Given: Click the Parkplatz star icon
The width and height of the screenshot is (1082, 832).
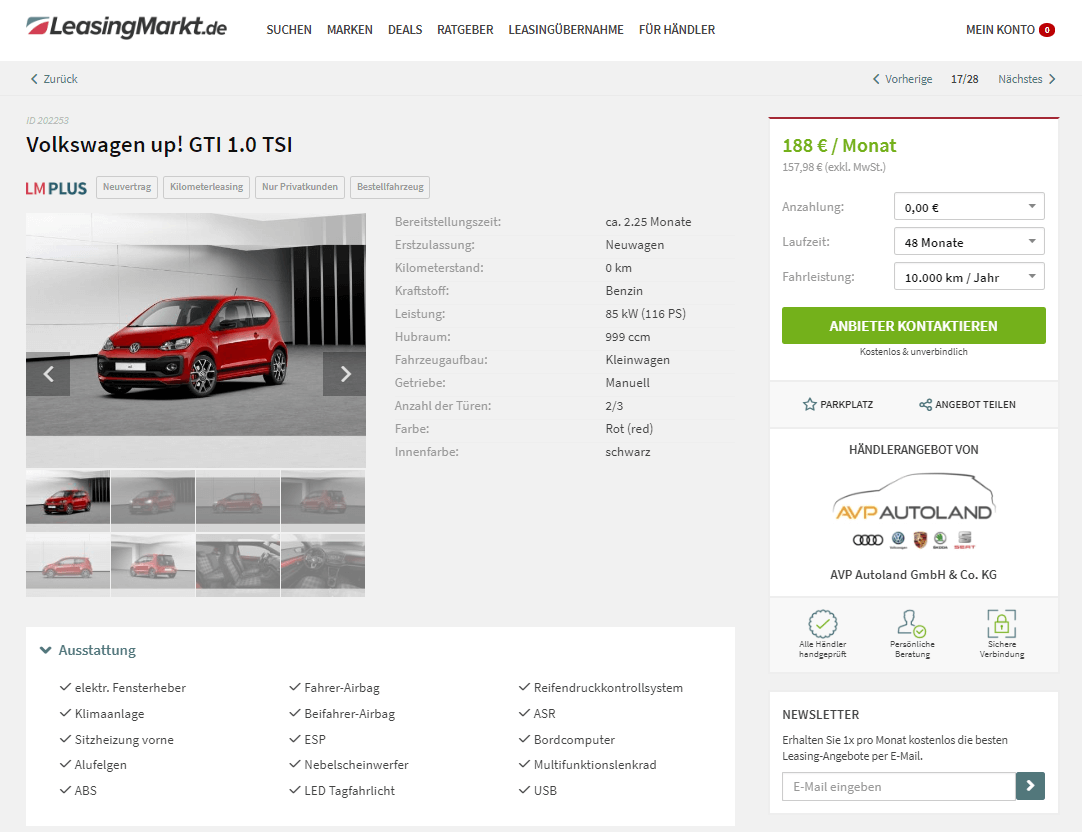Looking at the screenshot, I should (x=809, y=404).
